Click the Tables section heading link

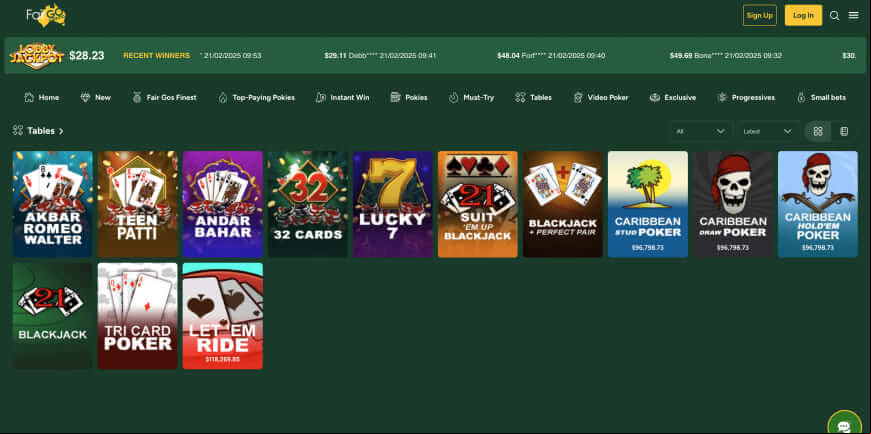pyautogui.click(x=41, y=131)
